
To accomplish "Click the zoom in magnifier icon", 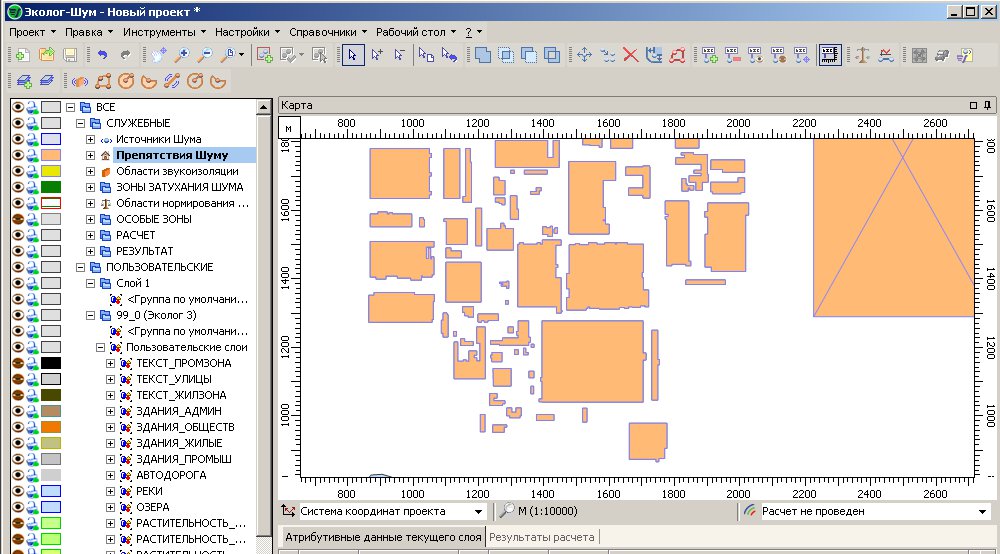I will tap(184, 56).
